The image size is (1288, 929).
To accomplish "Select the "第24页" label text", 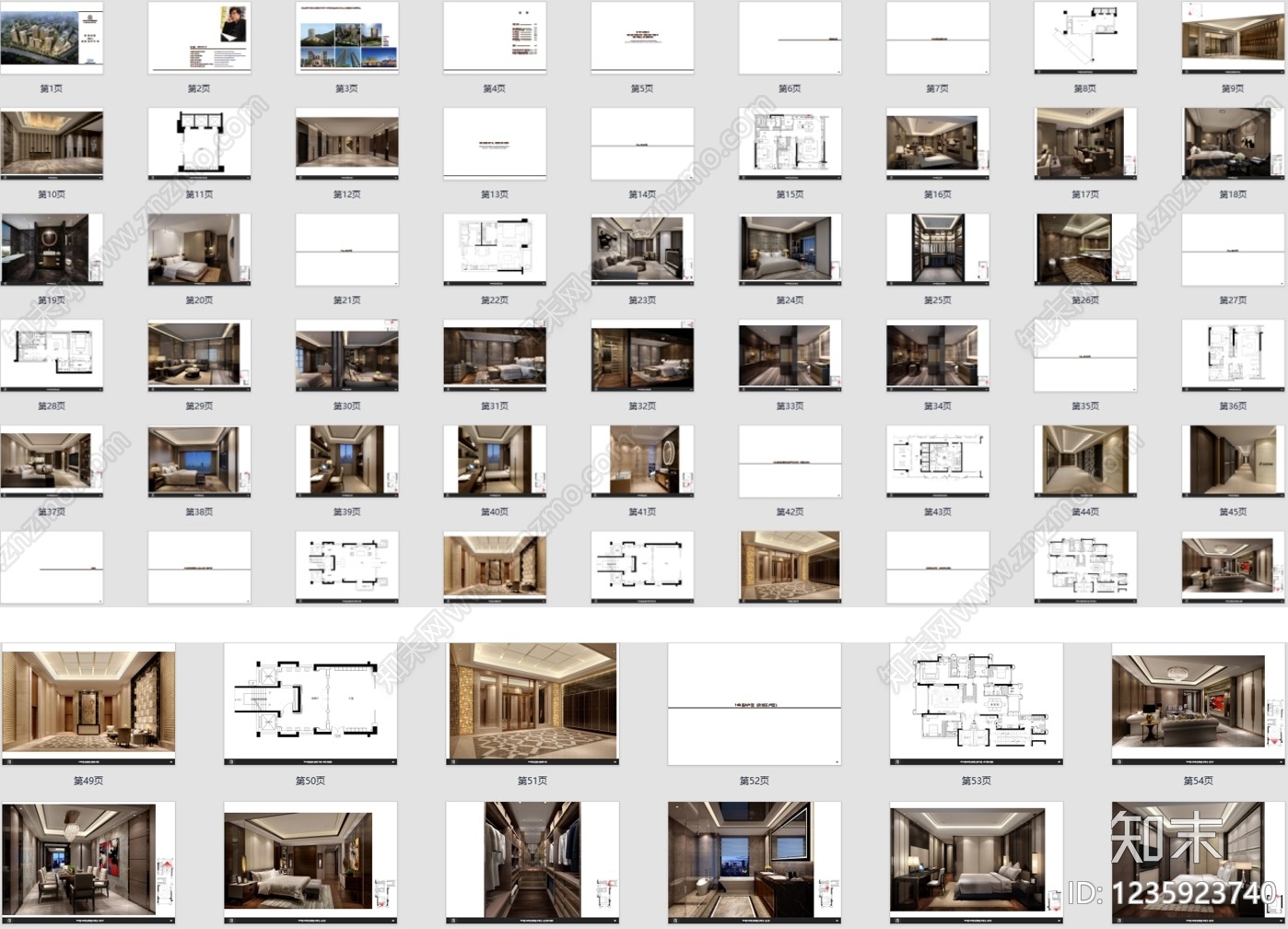I will 790,300.
